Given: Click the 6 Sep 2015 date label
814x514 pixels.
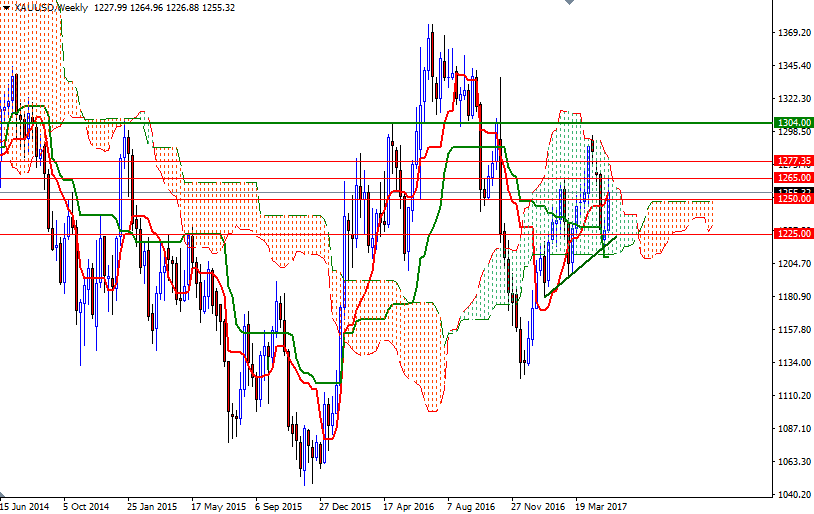Looking at the screenshot, I should (278, 506).
